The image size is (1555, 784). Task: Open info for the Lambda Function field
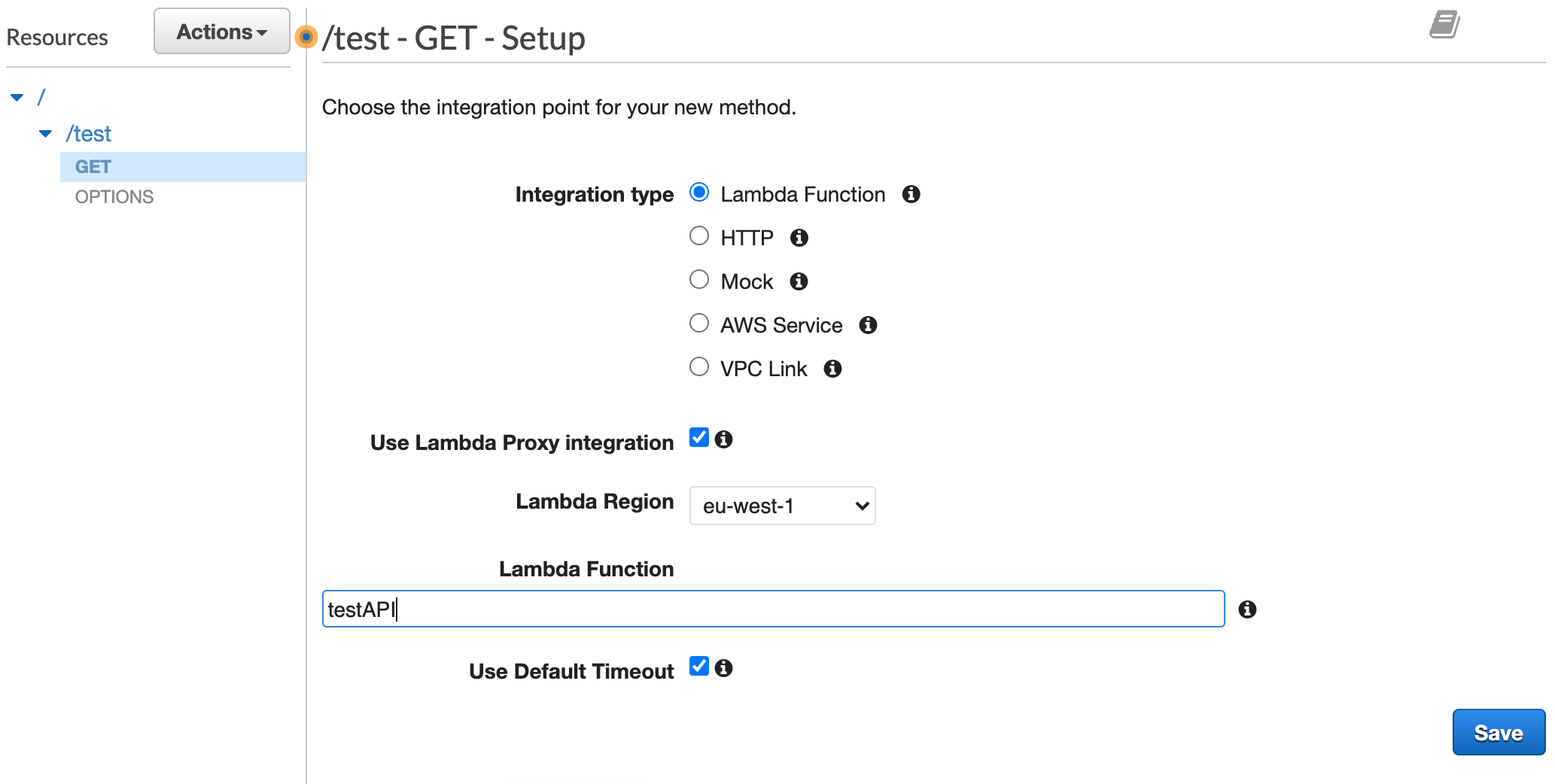(x=1248, y=609)
